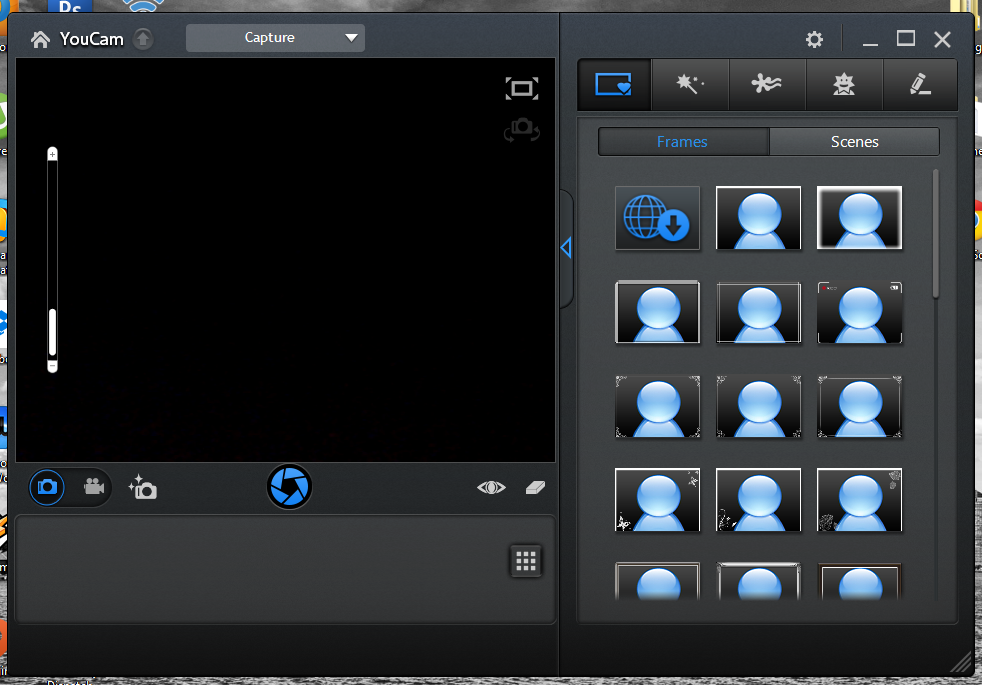Click the blue shutter capture button

[x=289, y=487]
